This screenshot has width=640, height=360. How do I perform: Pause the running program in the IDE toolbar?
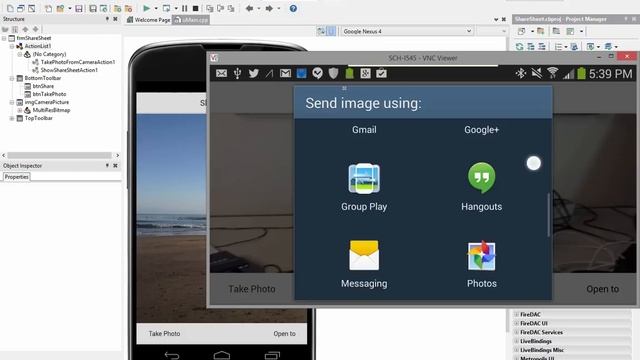(184, 8)
